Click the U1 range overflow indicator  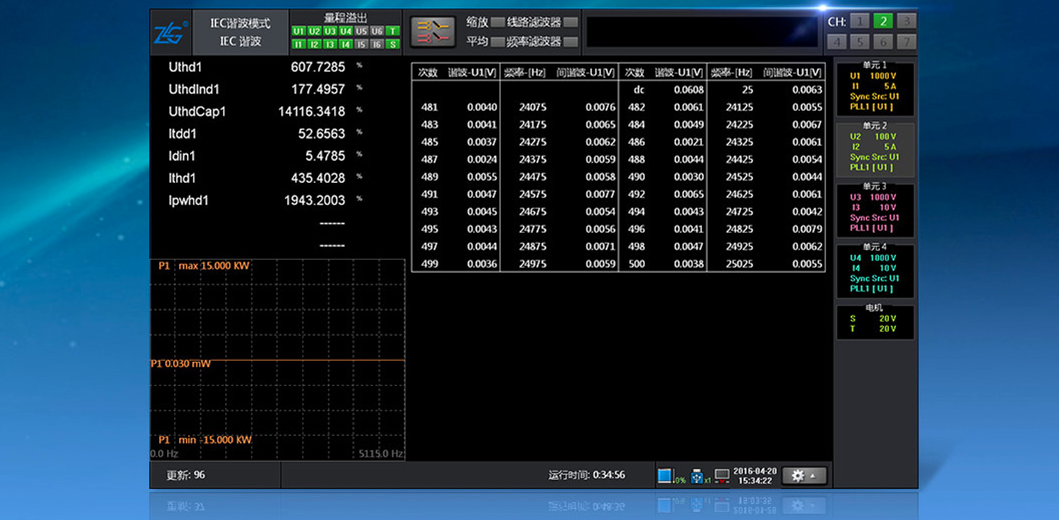click(298, 31)
